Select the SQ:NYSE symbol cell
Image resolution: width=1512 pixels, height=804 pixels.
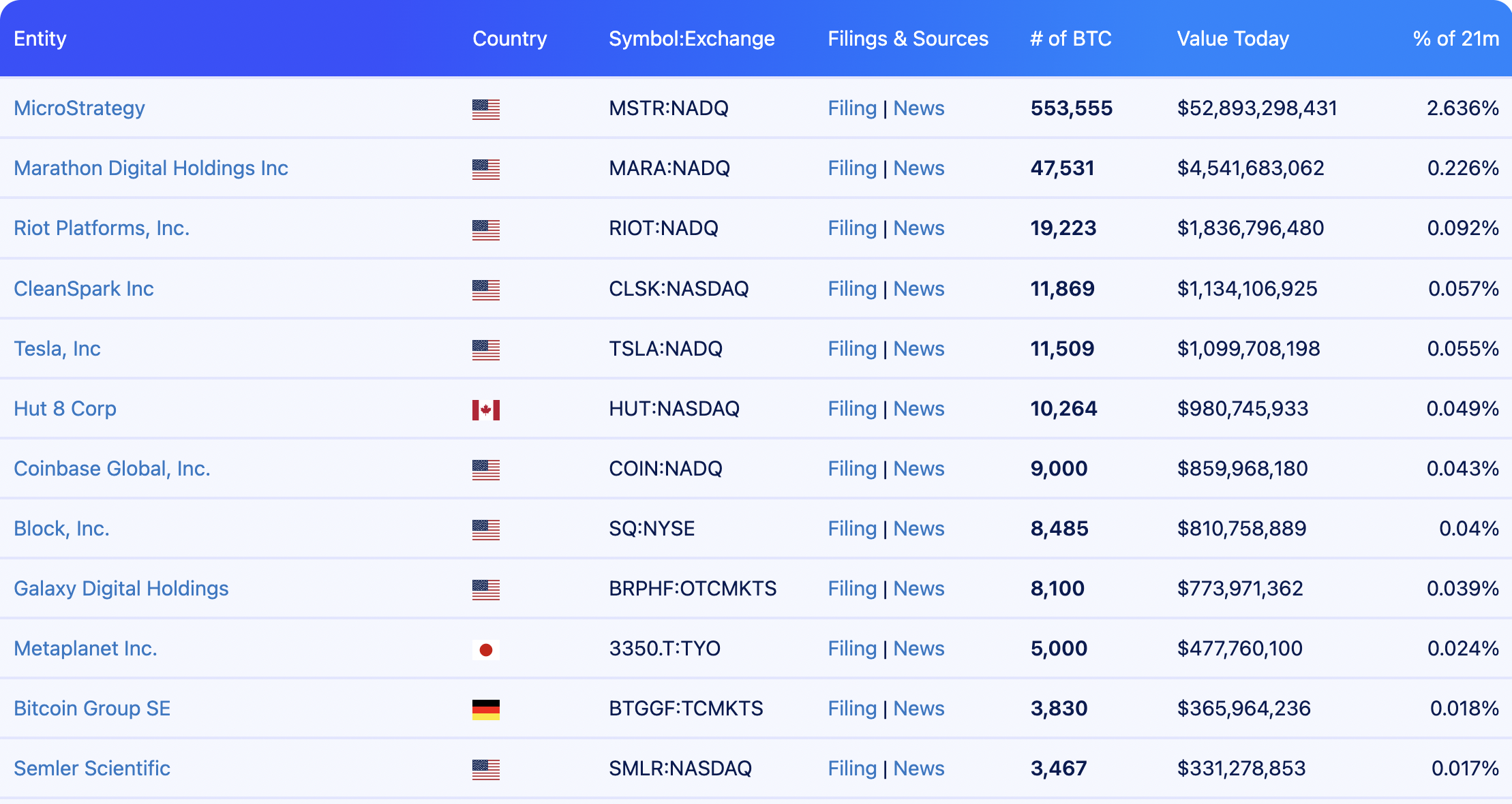tap(652, 529)
